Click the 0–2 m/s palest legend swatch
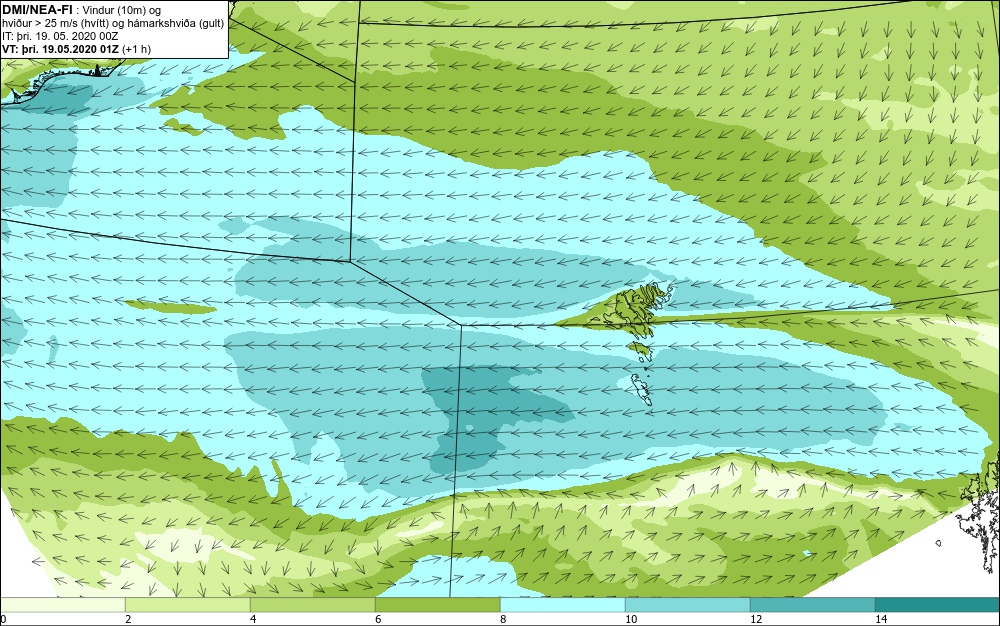1000x626 pixels. (x=62, y=605)
